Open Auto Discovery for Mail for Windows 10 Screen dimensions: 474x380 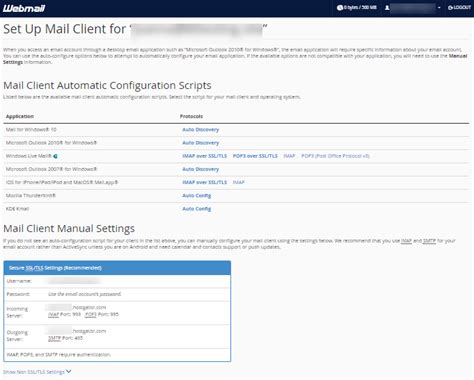click(200, 130)
